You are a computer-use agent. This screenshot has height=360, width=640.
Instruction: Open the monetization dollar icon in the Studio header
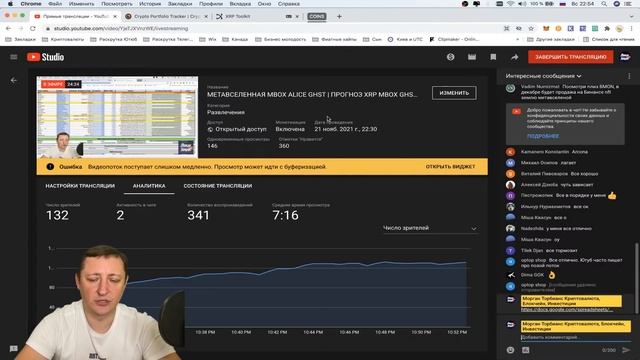450,57
